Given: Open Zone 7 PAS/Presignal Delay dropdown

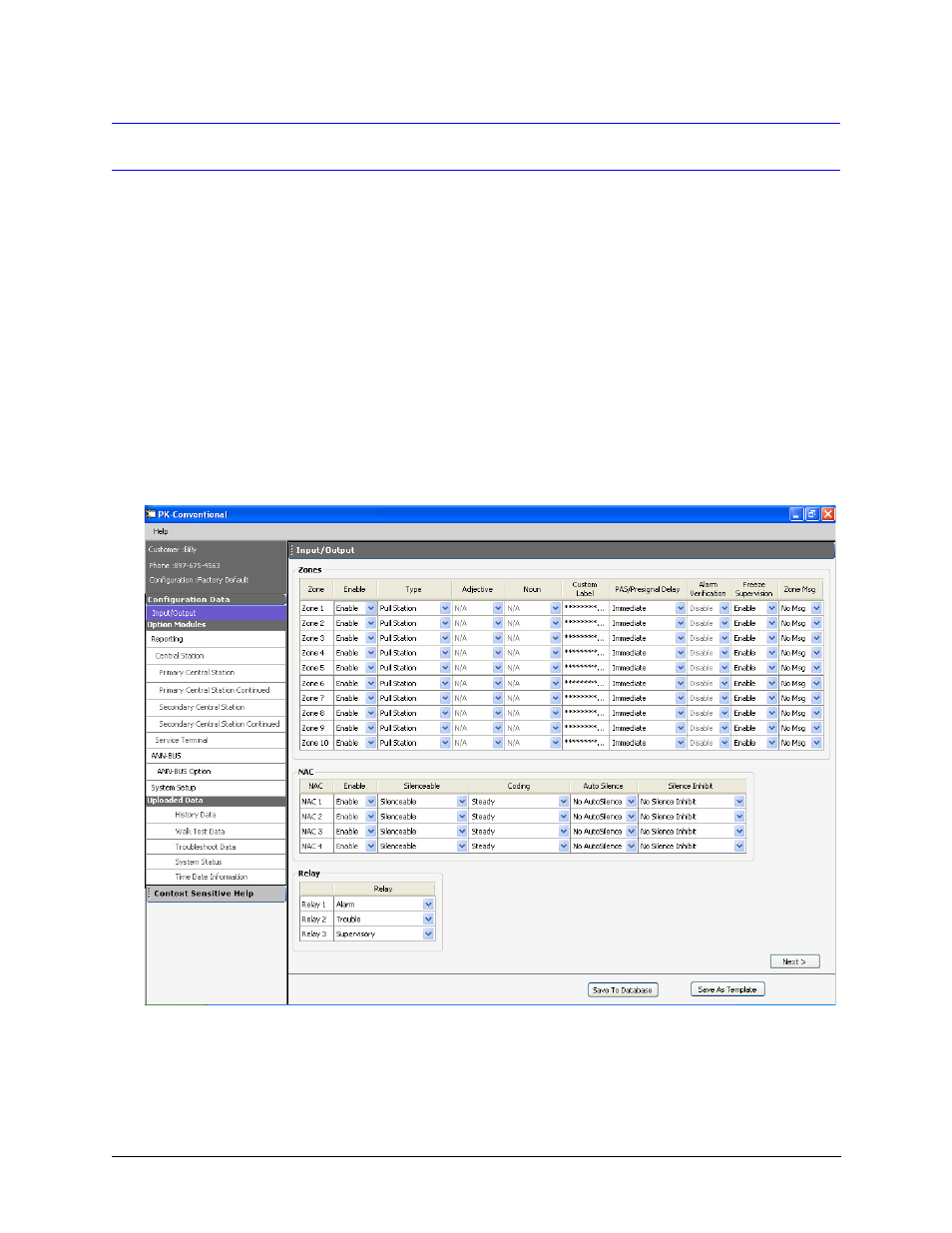Looking at the screenshot, I should pos(681,698).
